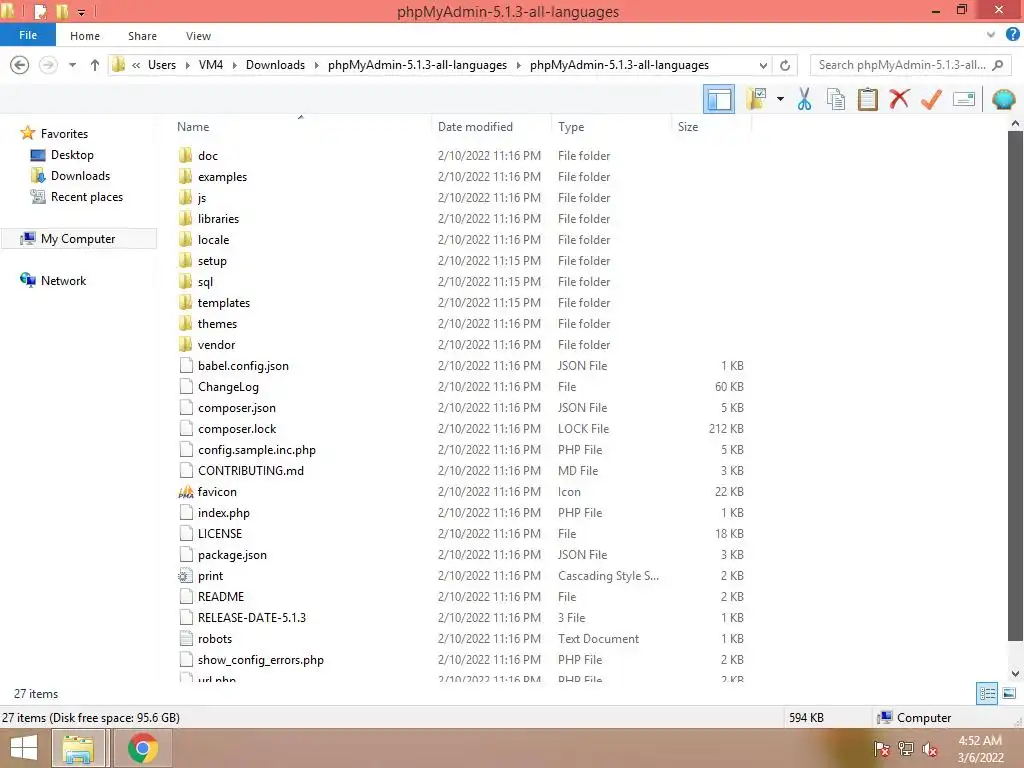1024x768 pixels.
Task: Go up one folder level arrow
Action: pyautogui.click(x=95, y=65)
